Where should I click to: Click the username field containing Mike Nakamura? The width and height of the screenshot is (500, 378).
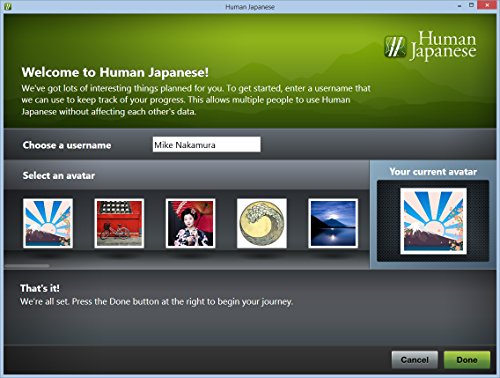click(x=207, y=144)
